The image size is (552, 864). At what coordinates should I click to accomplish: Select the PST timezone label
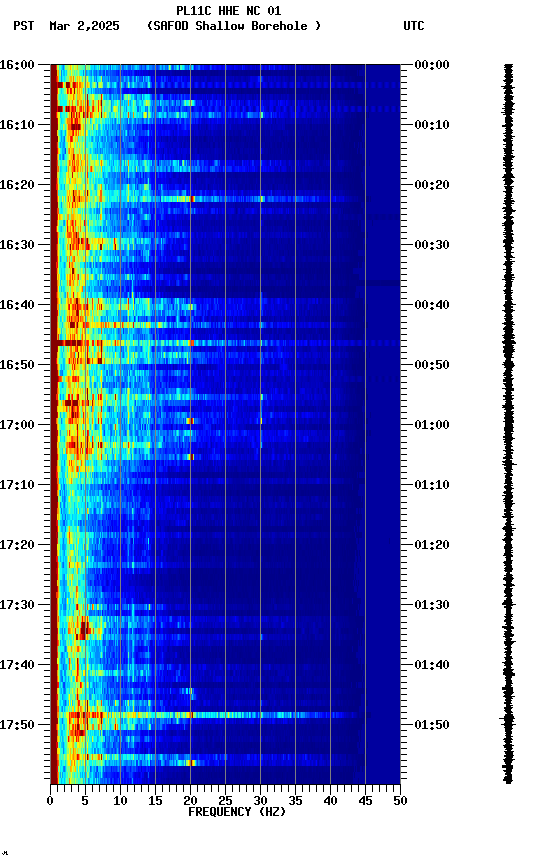coord(24,26)
